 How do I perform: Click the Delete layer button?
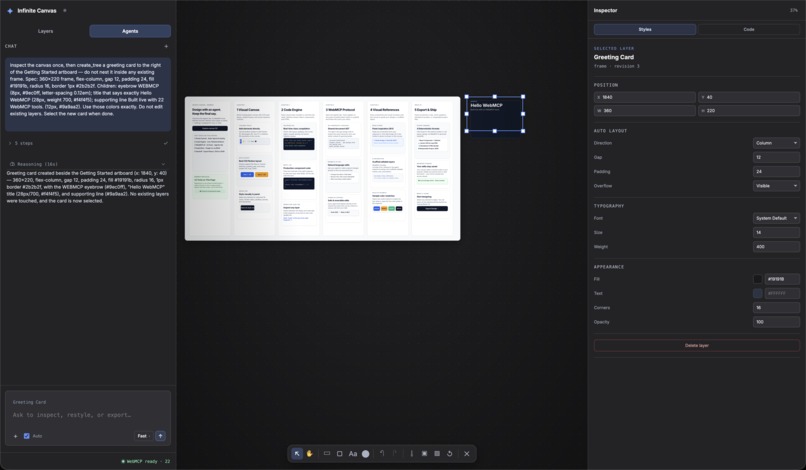click(697, 346)
